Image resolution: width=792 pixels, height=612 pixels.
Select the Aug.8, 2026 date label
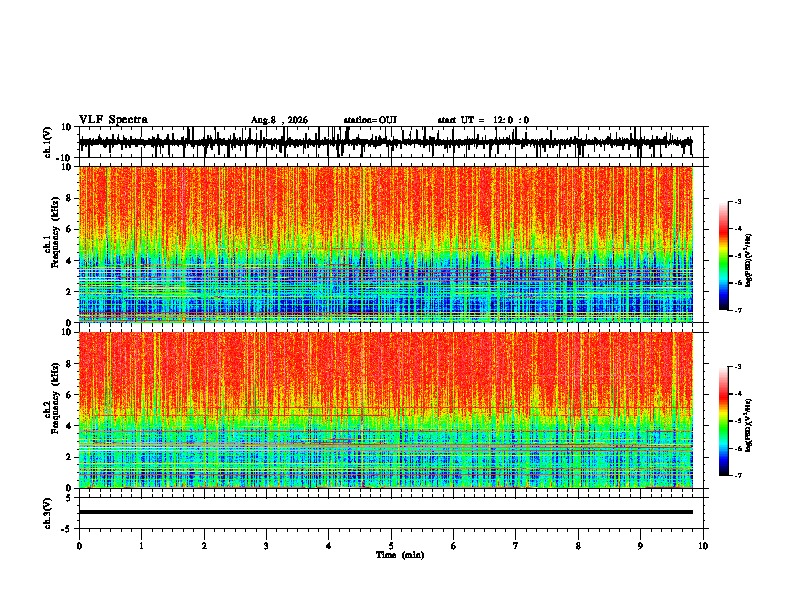279,120
